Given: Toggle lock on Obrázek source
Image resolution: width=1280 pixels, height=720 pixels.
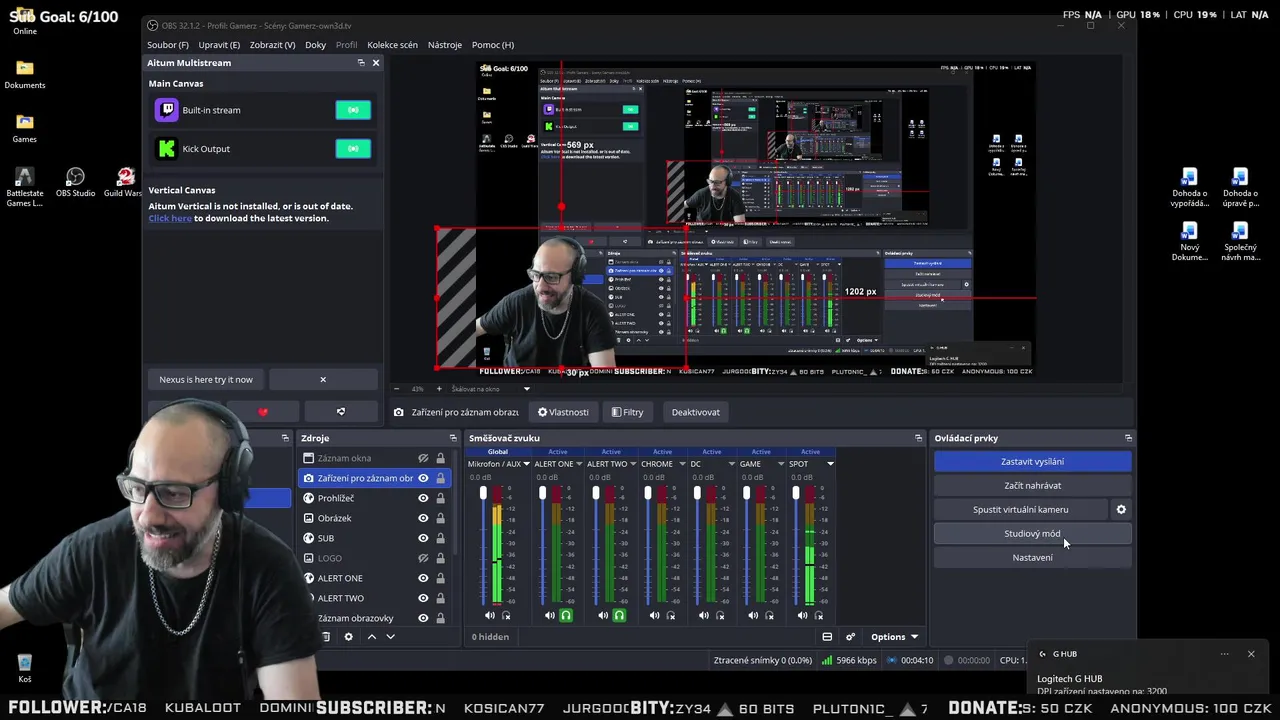Looking at the screenshot, I should coord(440,518).
